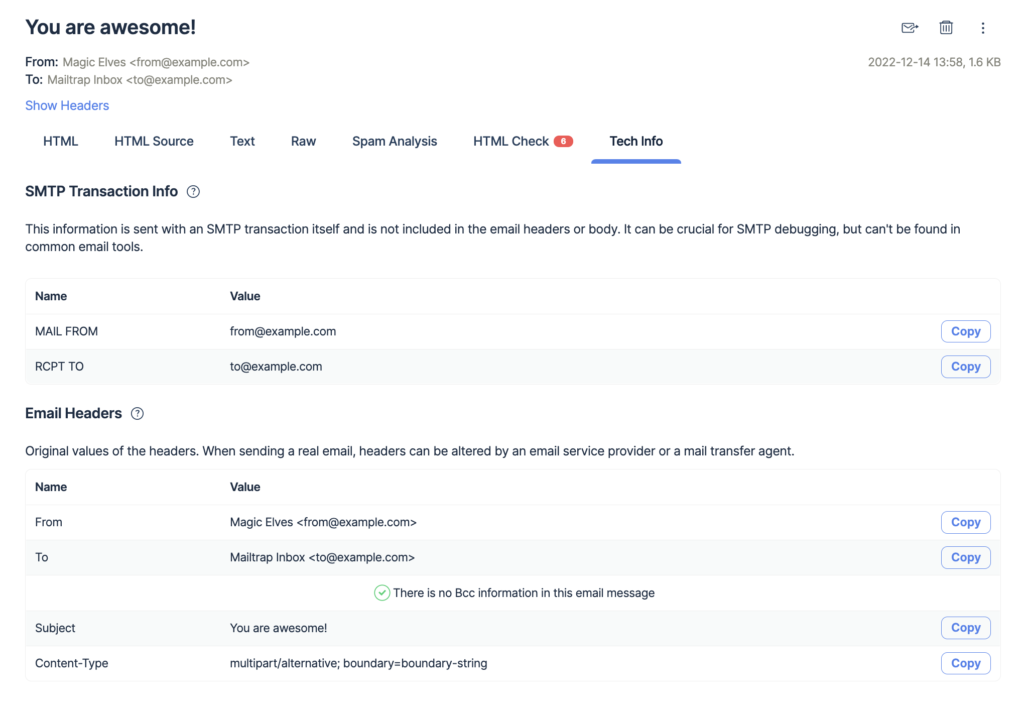Click the SMTP Transaction Info help icon
Image resolution: width=1024 pixels, height=710 pixels.
[193, 191]
